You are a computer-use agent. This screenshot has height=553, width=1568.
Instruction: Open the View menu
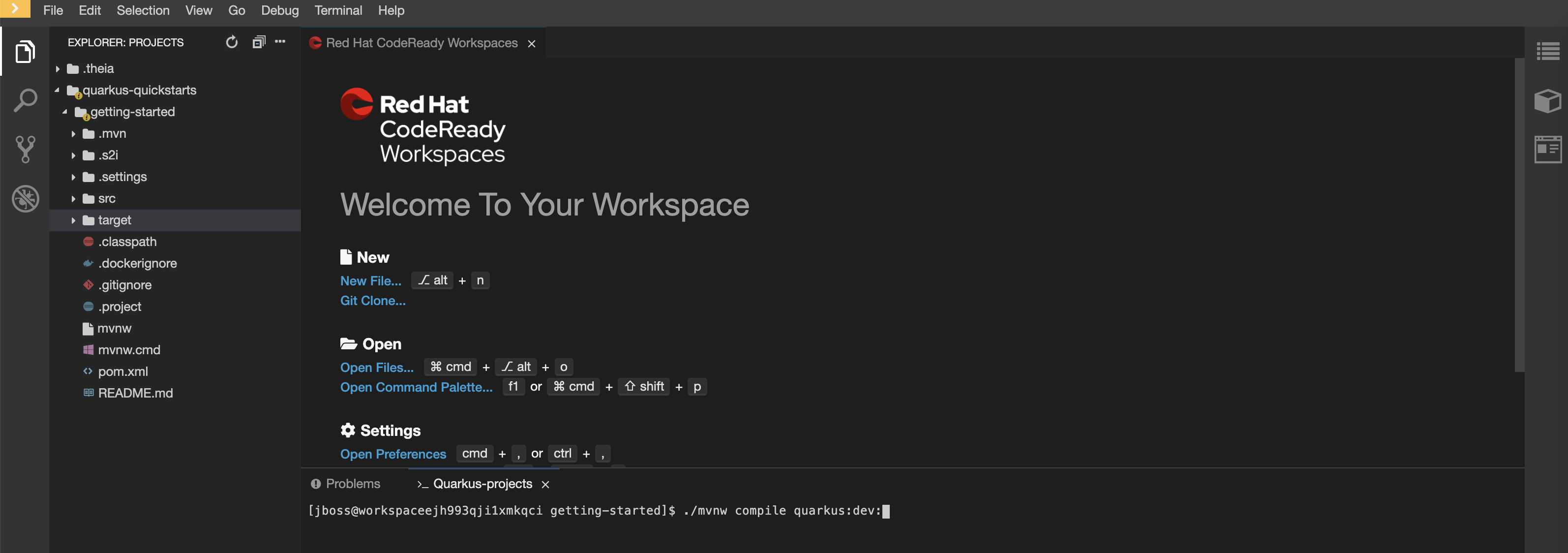point(198,10)
